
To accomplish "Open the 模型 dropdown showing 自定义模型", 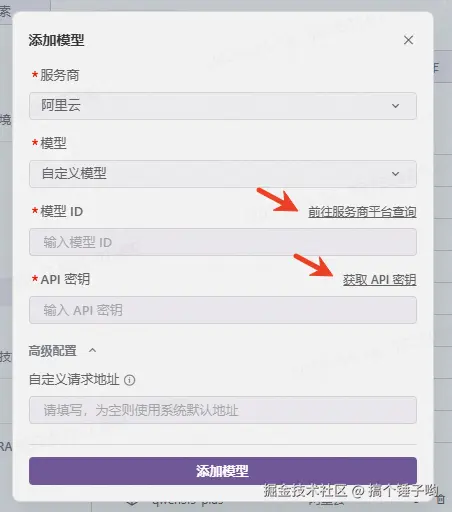I will point(223,174).
